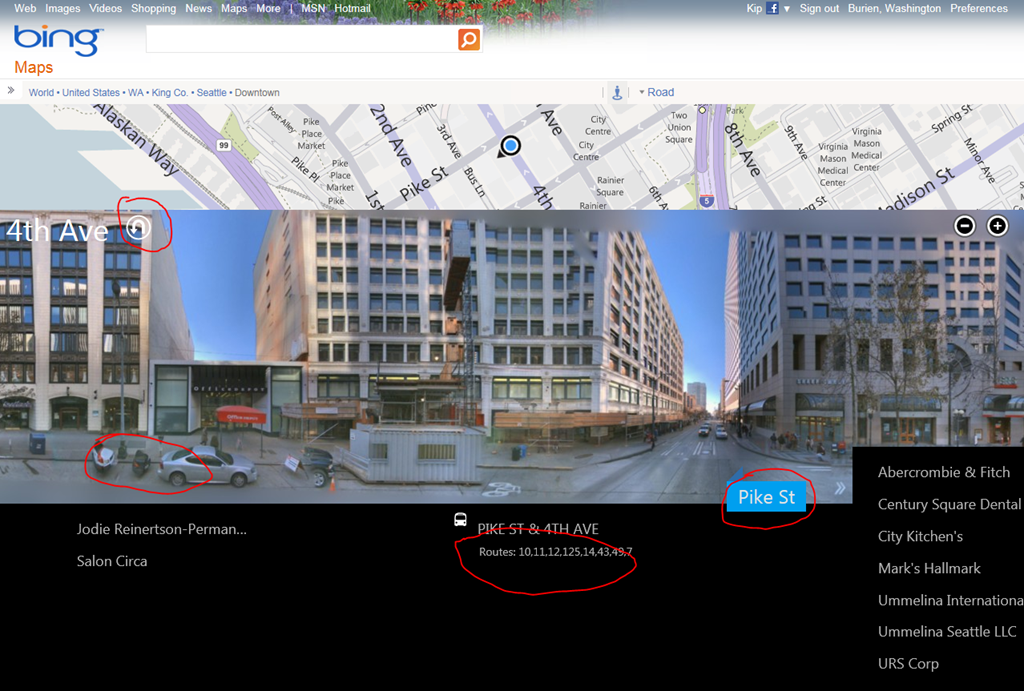Open the URS Corp listing
The image size is (1024, 691).
908,664
